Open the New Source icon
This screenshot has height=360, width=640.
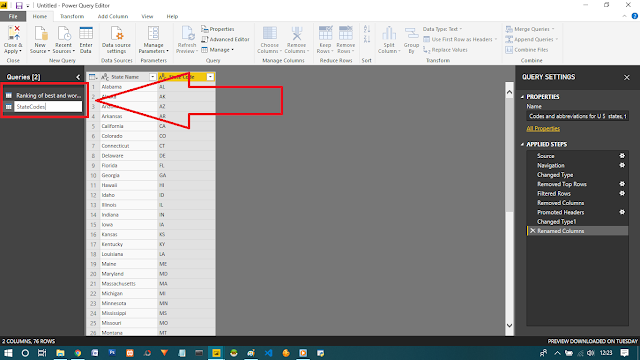[x=40, y=33]
